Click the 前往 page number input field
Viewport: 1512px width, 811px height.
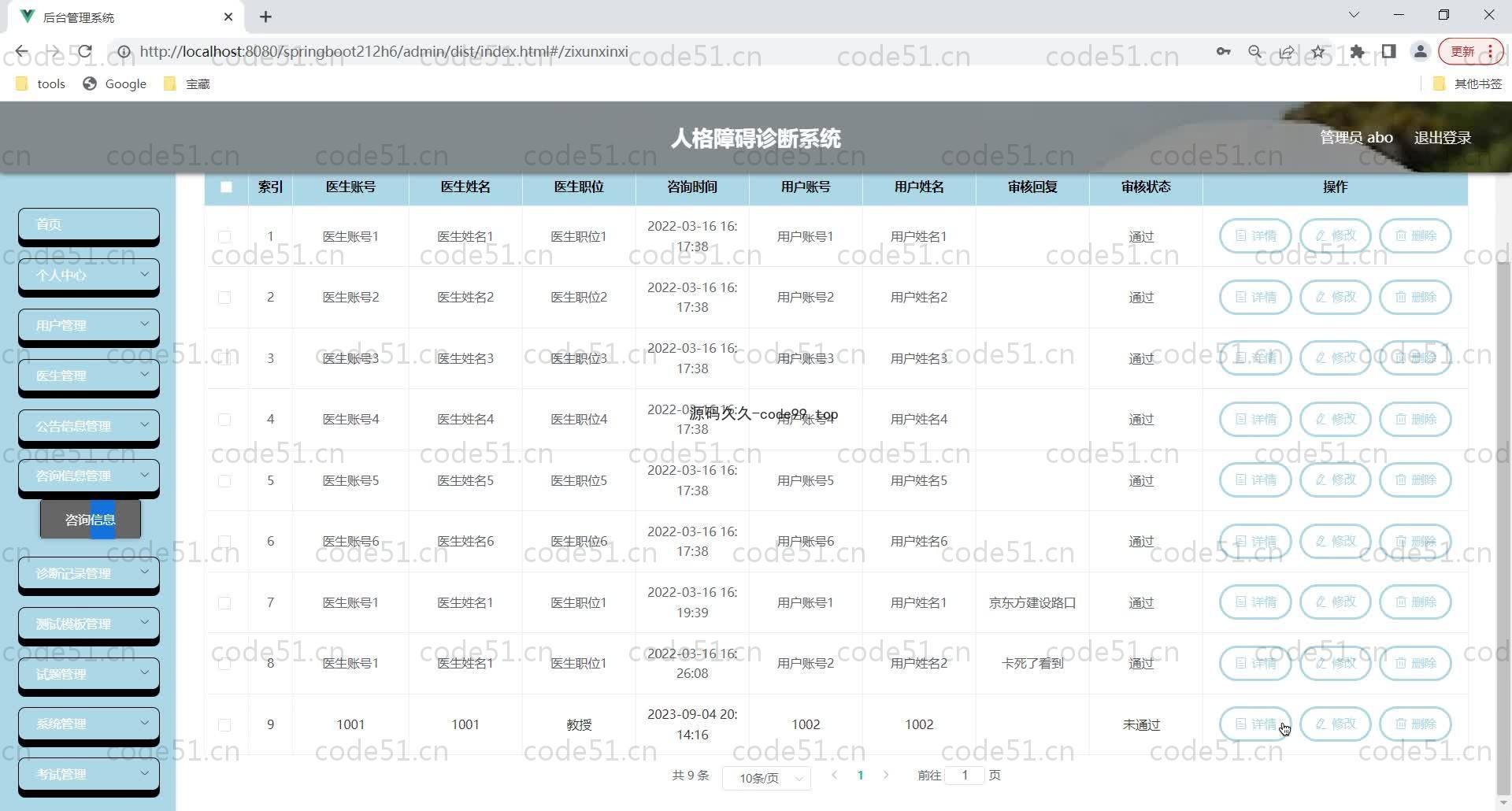pos(965,776)
